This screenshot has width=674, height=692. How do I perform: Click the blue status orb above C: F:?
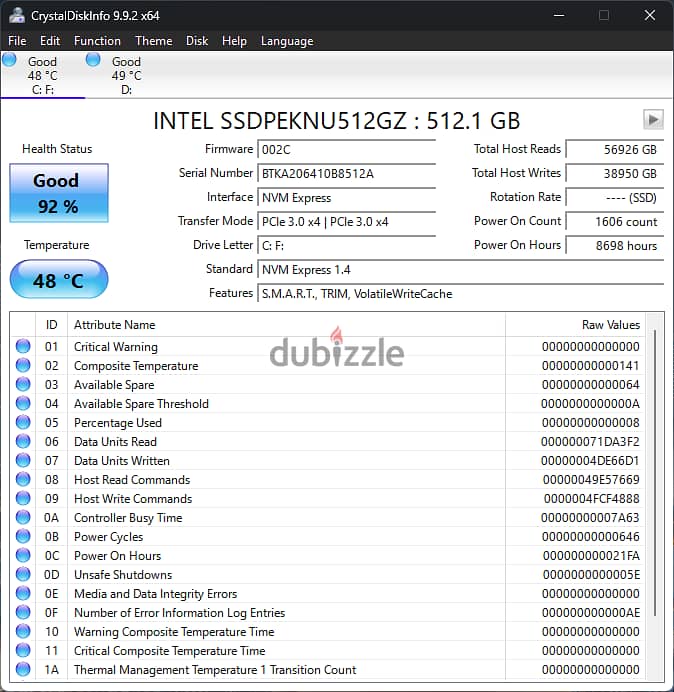click(9, 60)
